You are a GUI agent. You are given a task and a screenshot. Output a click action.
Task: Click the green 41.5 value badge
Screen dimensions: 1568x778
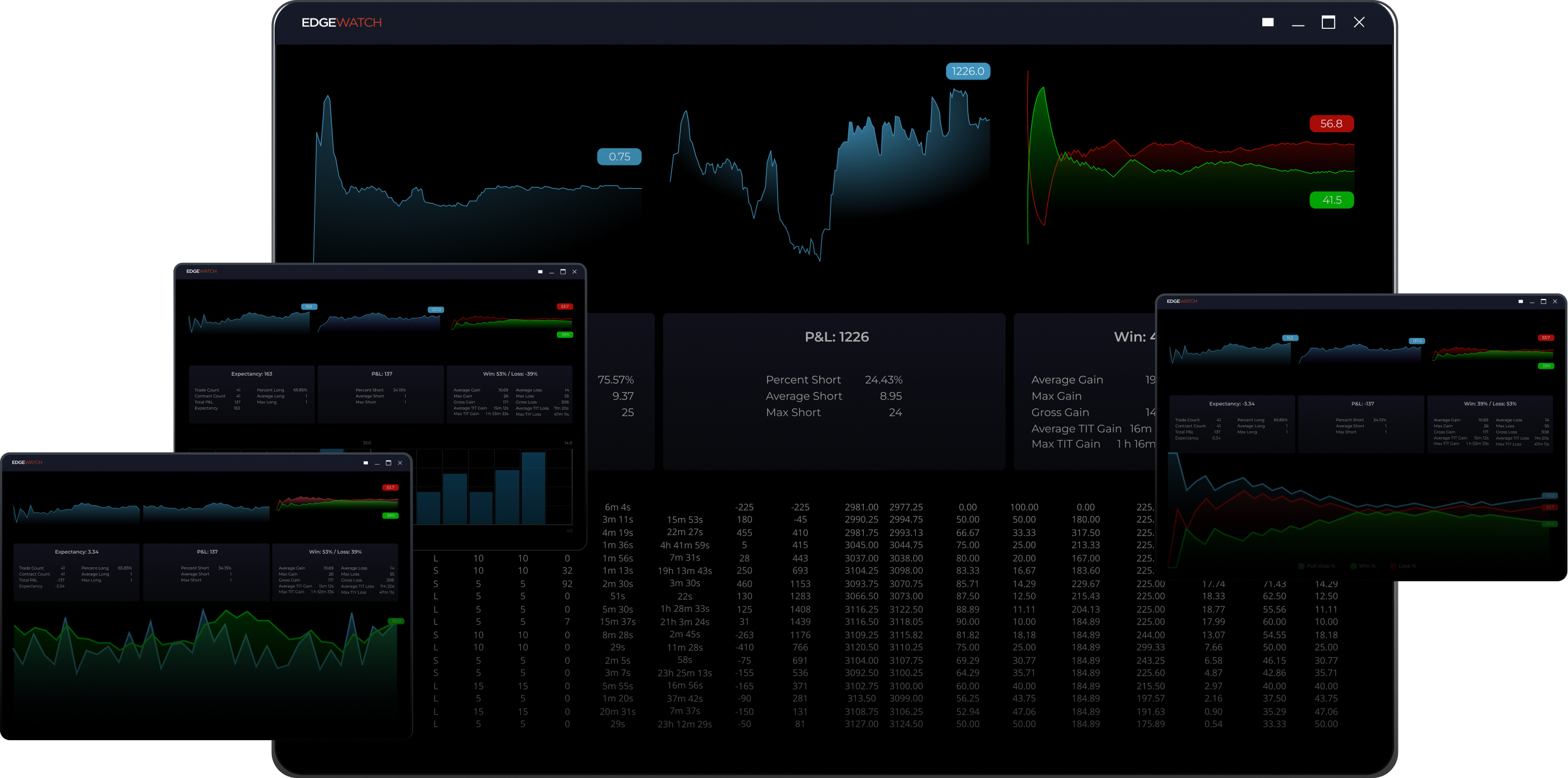tap(1332, 200)
